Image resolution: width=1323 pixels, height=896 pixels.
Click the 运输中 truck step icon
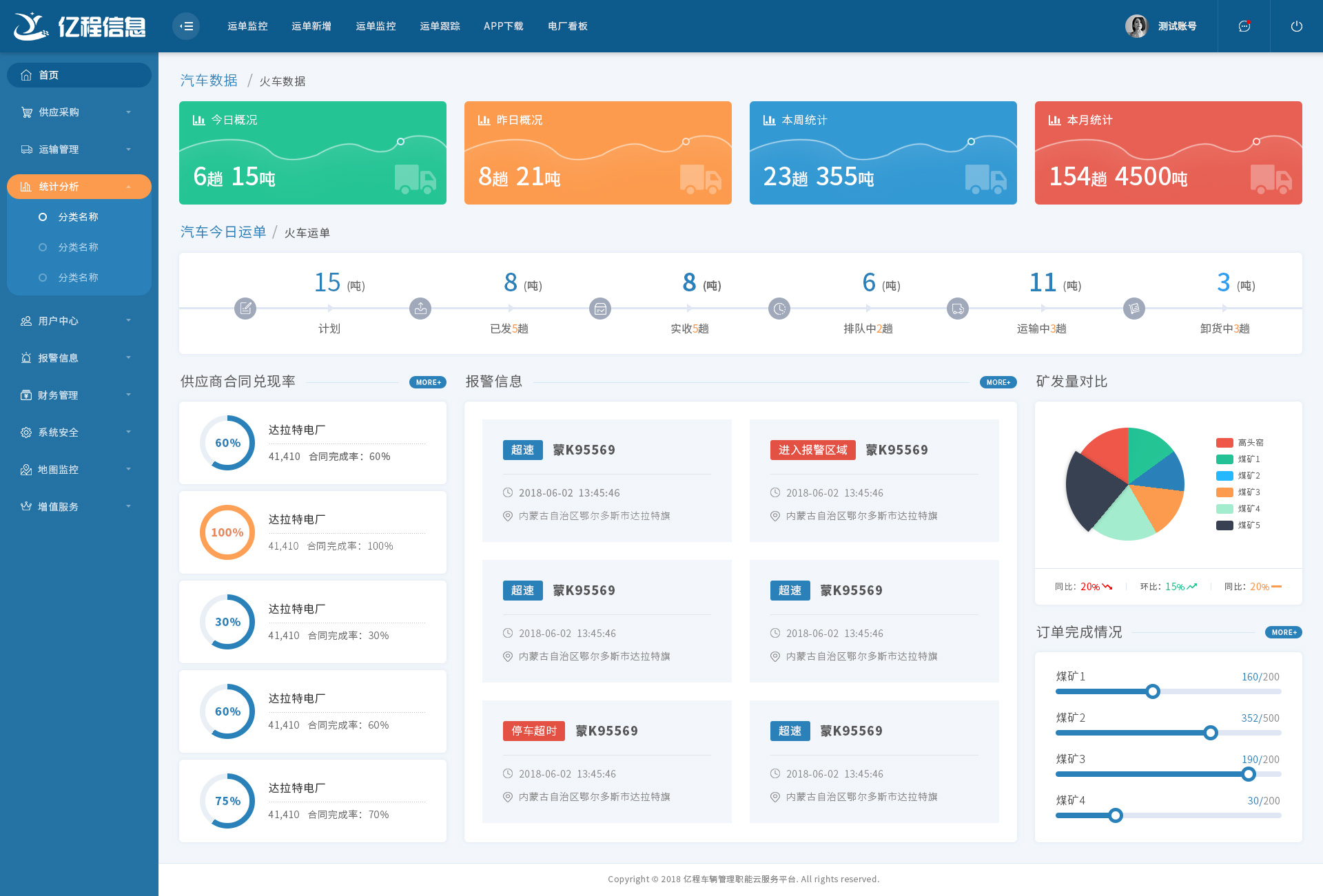point(958,309)
